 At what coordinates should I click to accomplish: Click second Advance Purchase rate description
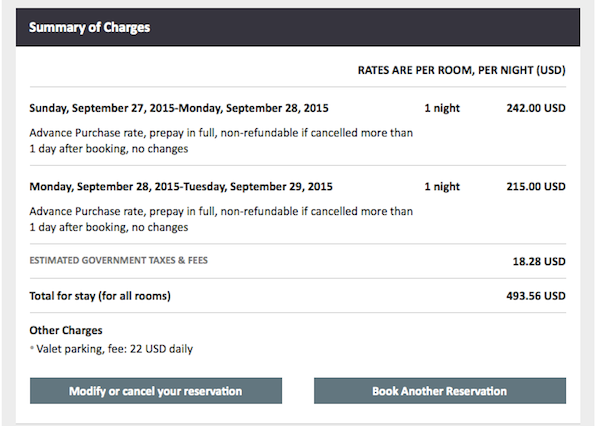[x=221, y=219]
